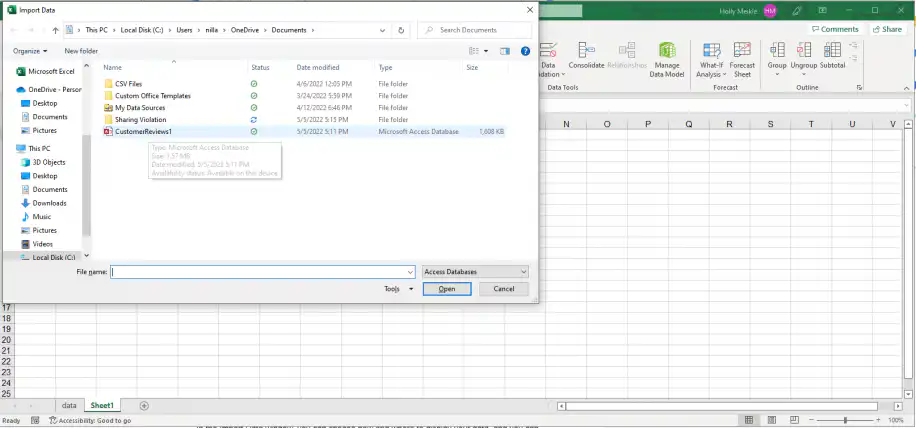The height and width of the screenshot is (428, 916).
Task: Click the Open button
Action: tap(447, 289)
